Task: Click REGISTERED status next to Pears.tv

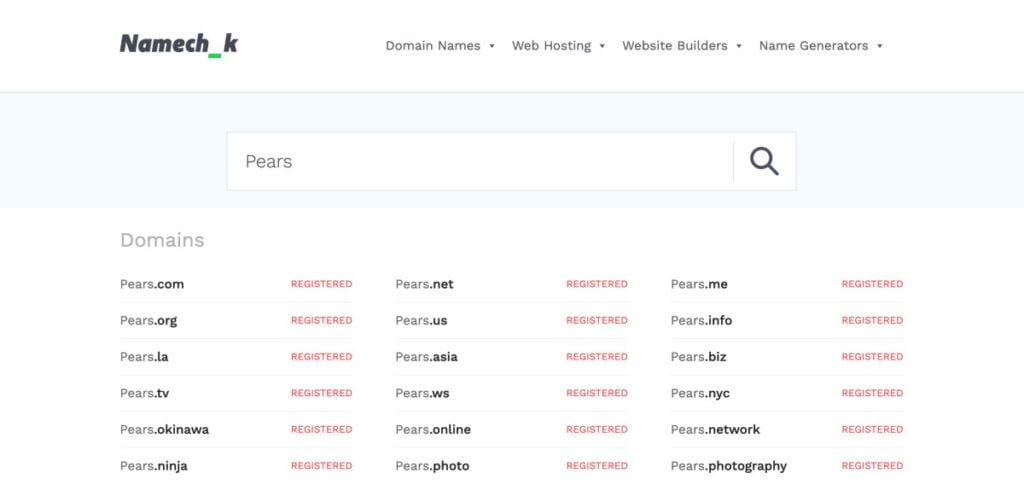Action: point(321,393)
